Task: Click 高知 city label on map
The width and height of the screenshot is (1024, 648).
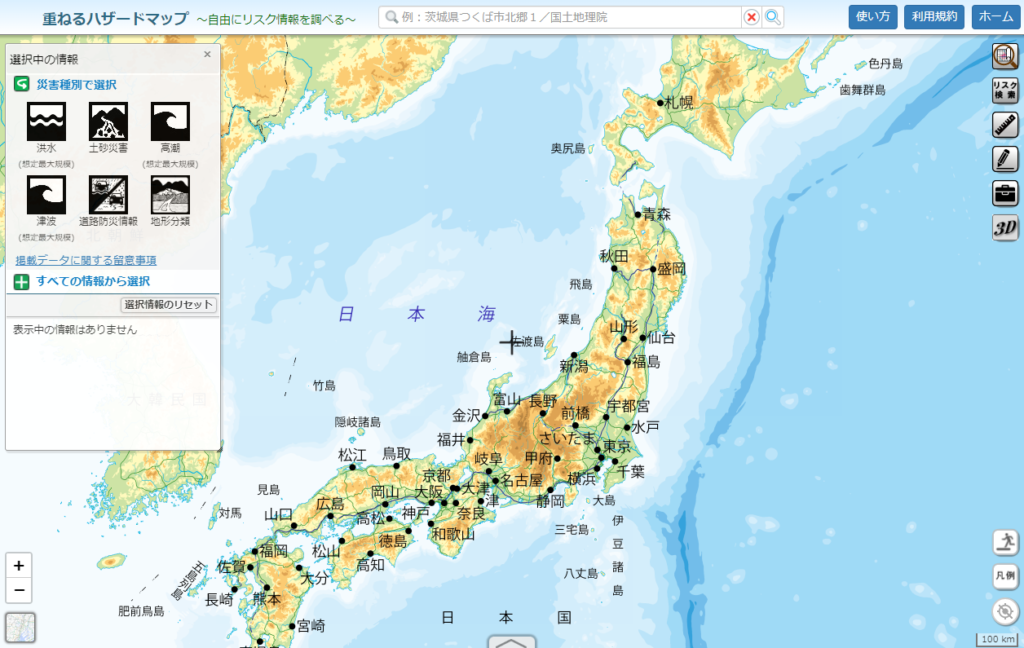Action: [370, 565]
